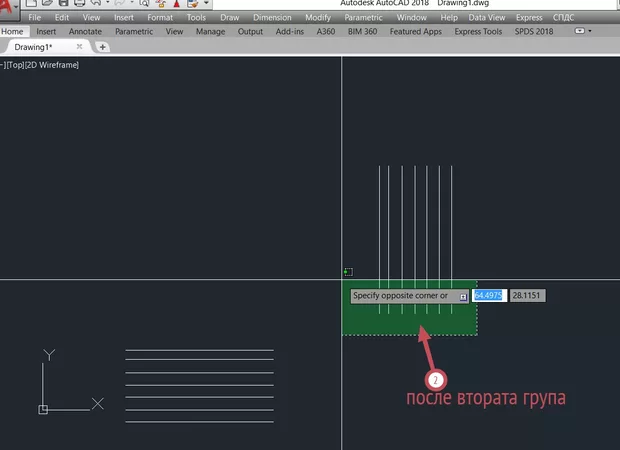Click the viewport [-] control
Image resolution: width=620 pixels, height=450 pixels.
(3, 65)
